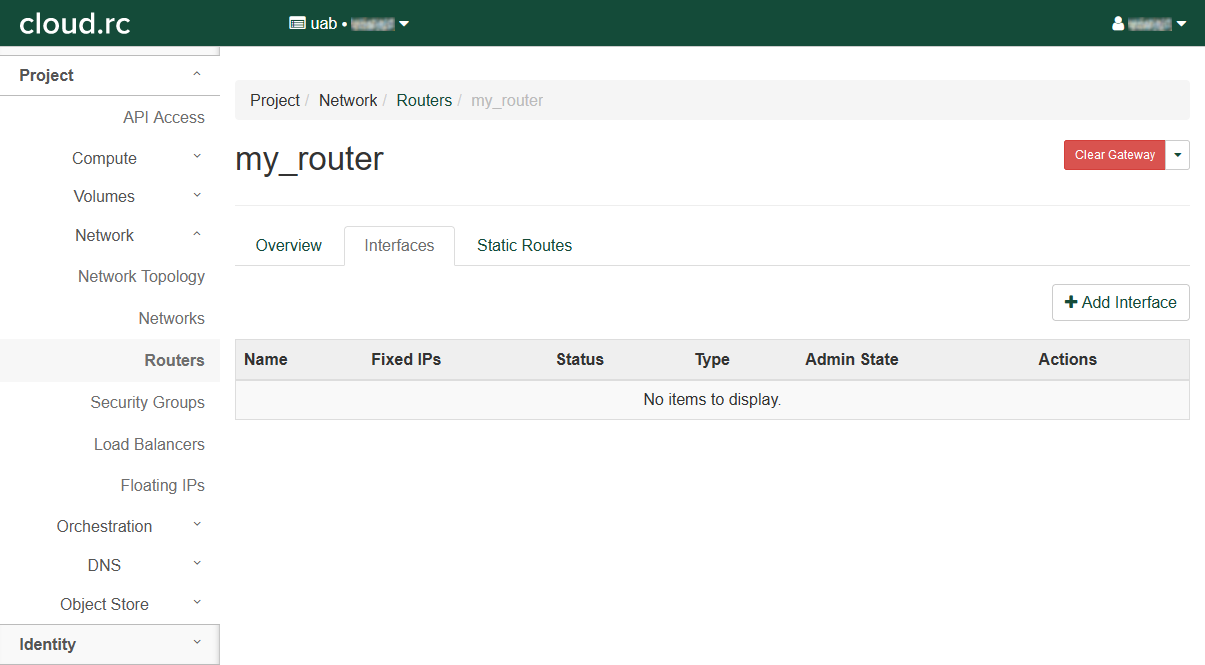Open API Access in the sidebar

163,117
